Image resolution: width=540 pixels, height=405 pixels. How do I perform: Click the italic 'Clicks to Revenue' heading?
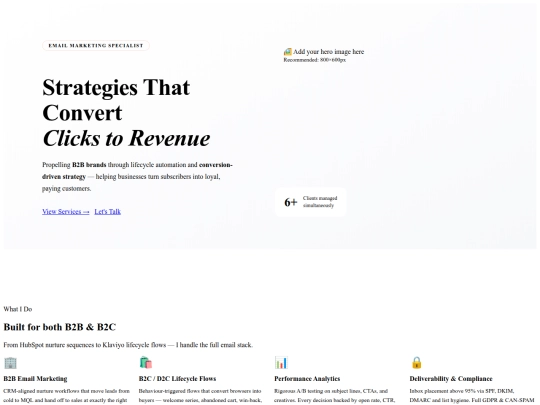tap(126, 138)
